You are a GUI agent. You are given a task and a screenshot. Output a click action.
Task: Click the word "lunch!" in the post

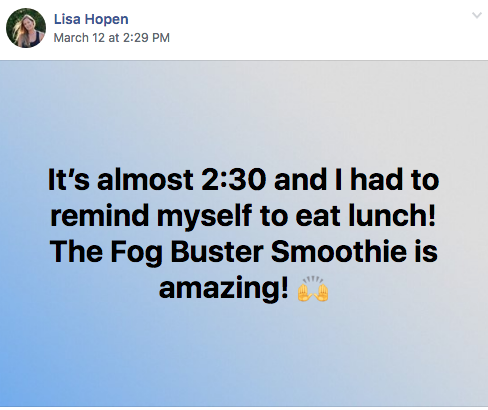pyautogui.click(x=392, y=215)
